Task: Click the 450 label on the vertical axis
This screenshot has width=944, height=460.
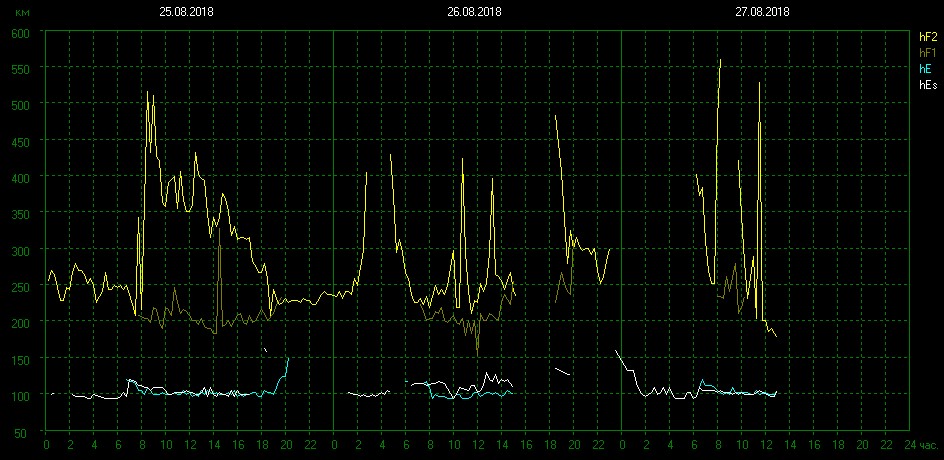Action: 20,142
